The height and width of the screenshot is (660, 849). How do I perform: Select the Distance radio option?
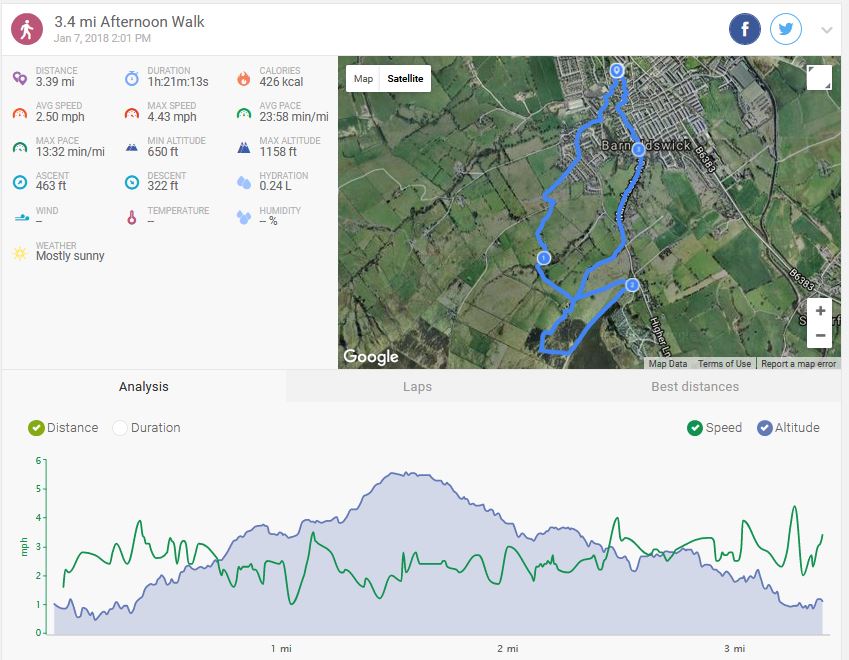coord(37,428)
